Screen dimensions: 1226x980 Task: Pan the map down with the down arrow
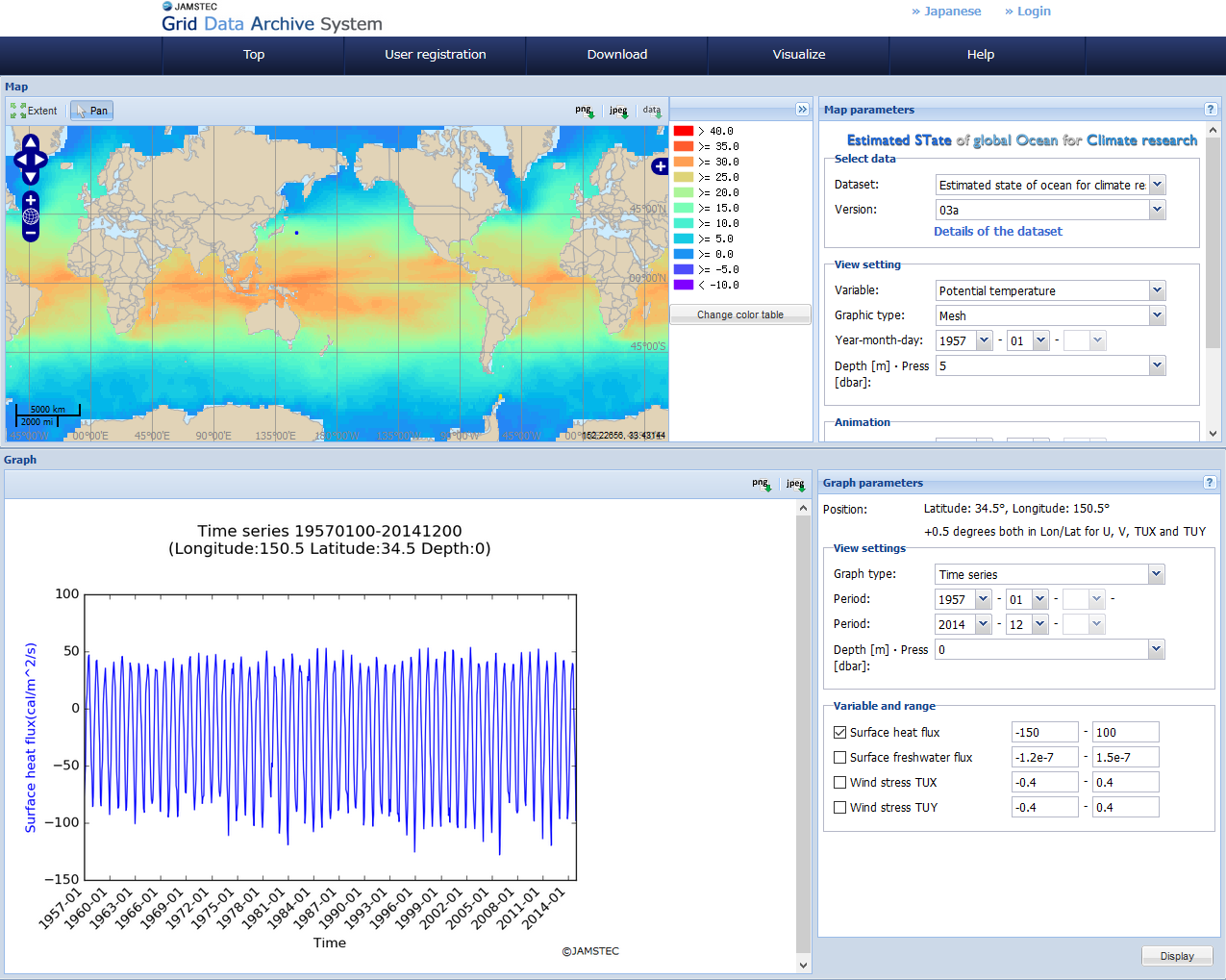31,176
